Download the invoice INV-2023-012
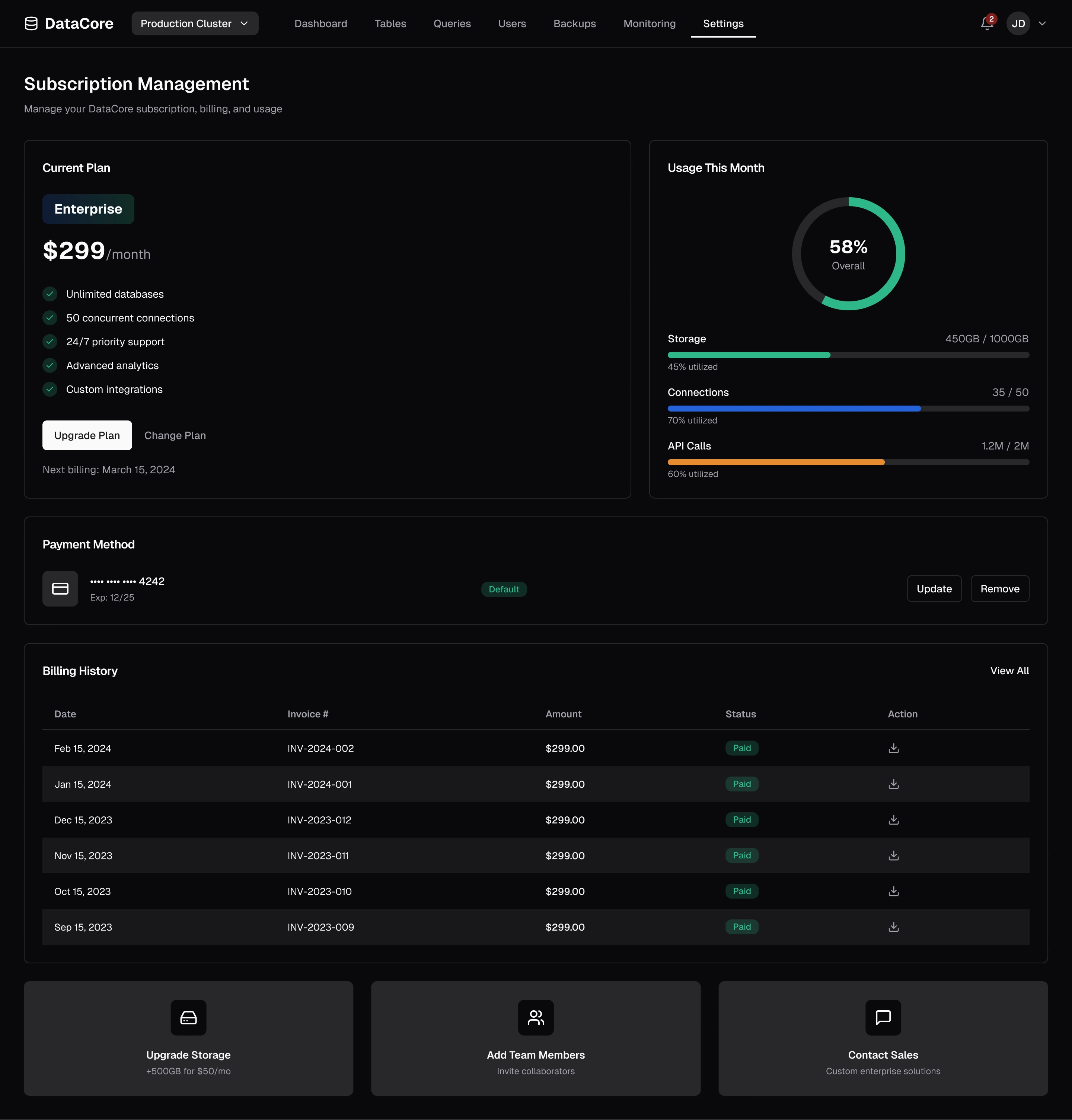Screen dimensions: 1072x1120 894,820
